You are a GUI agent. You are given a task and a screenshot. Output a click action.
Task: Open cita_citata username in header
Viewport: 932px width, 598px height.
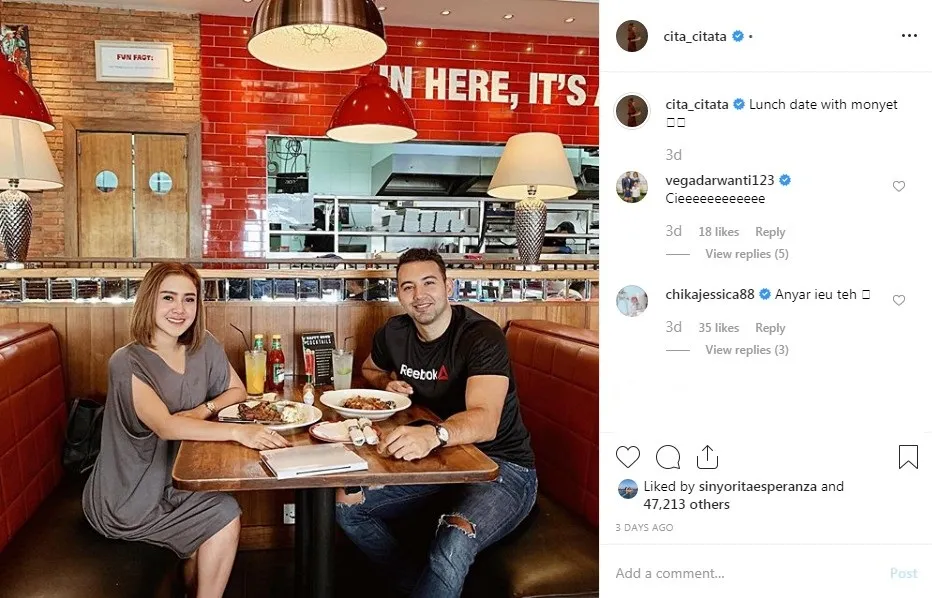(694, 36)
